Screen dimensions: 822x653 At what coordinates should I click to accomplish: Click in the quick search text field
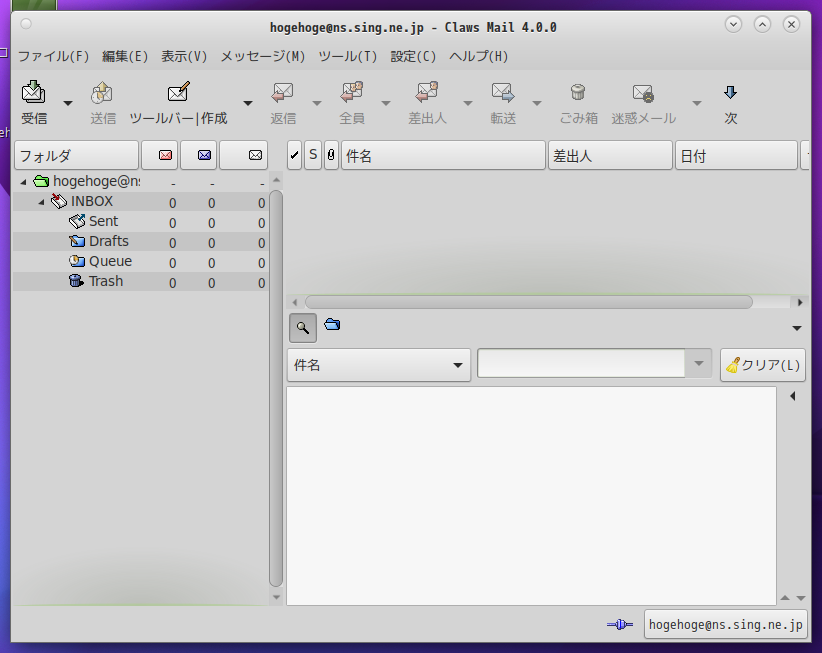tap(581, 363)
